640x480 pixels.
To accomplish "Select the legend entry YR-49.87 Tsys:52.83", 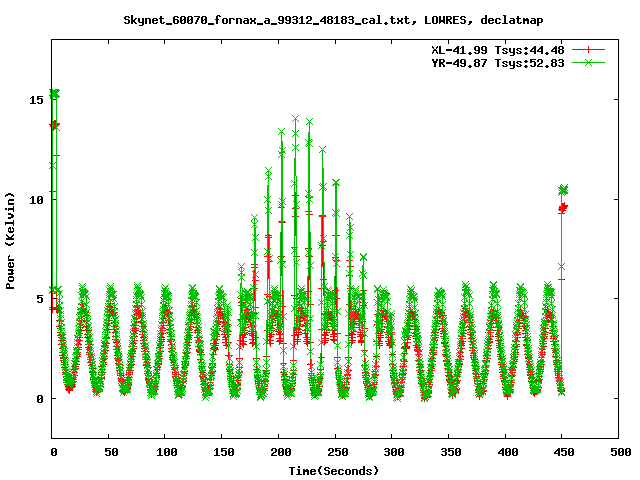I will pos(498,63).
